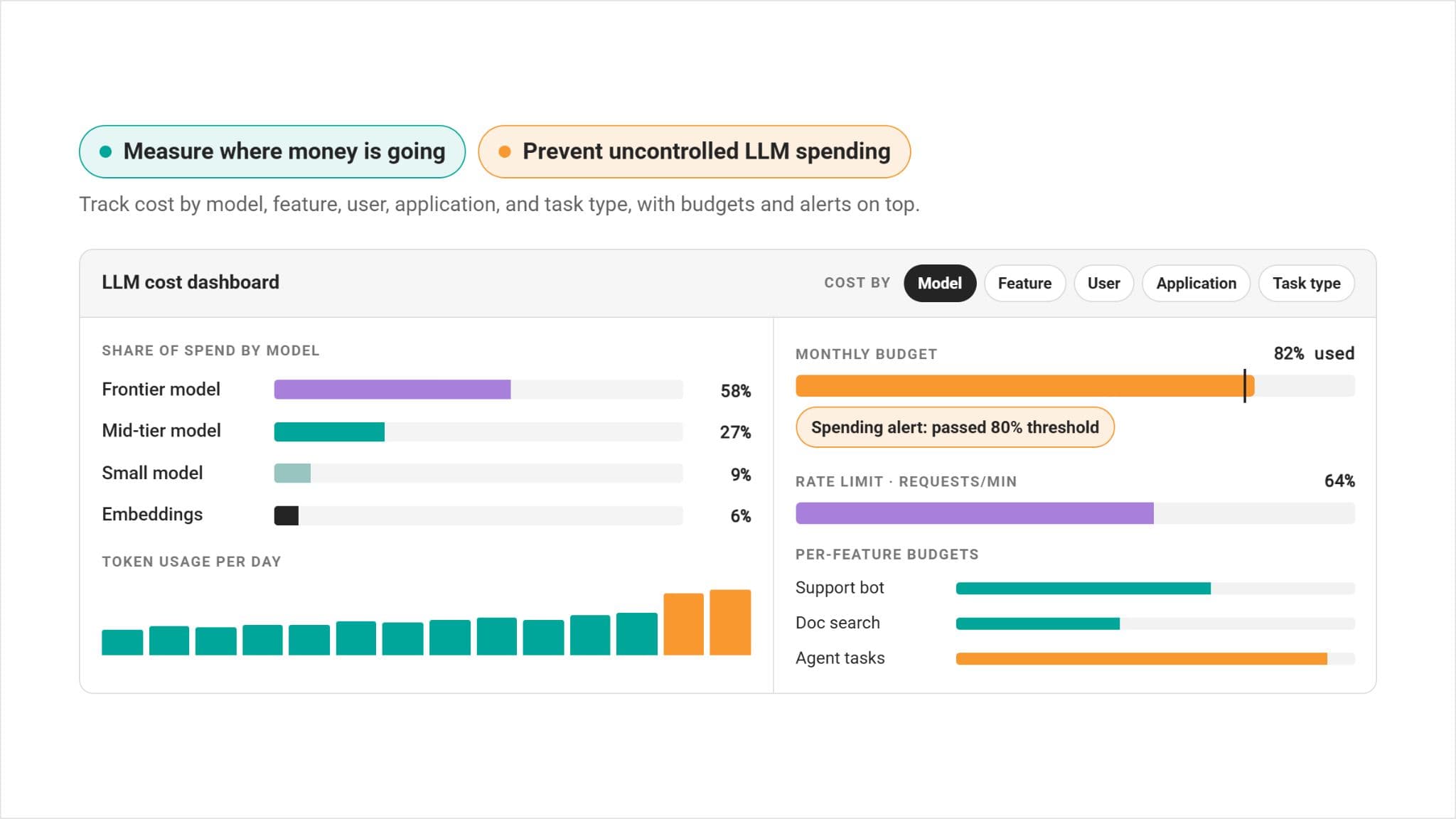
Task: Click the Spending alert threshold notice
Action: [955, 427]
